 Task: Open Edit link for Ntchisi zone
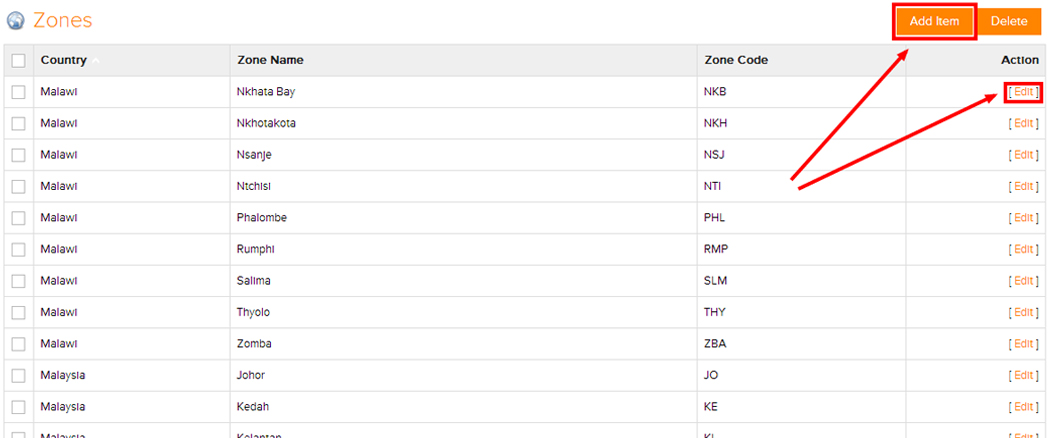[x=1024, y=187]
